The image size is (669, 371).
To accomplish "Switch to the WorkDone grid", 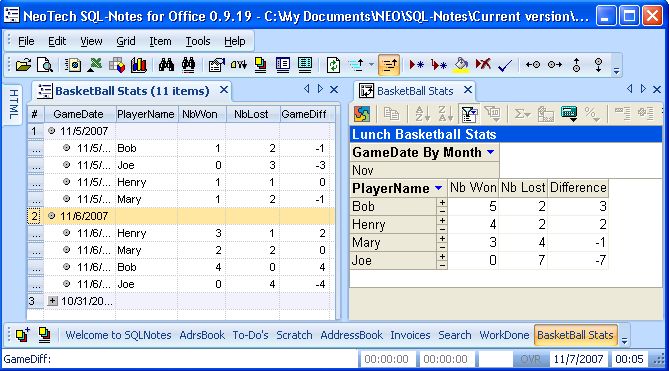I will (504, 335).
